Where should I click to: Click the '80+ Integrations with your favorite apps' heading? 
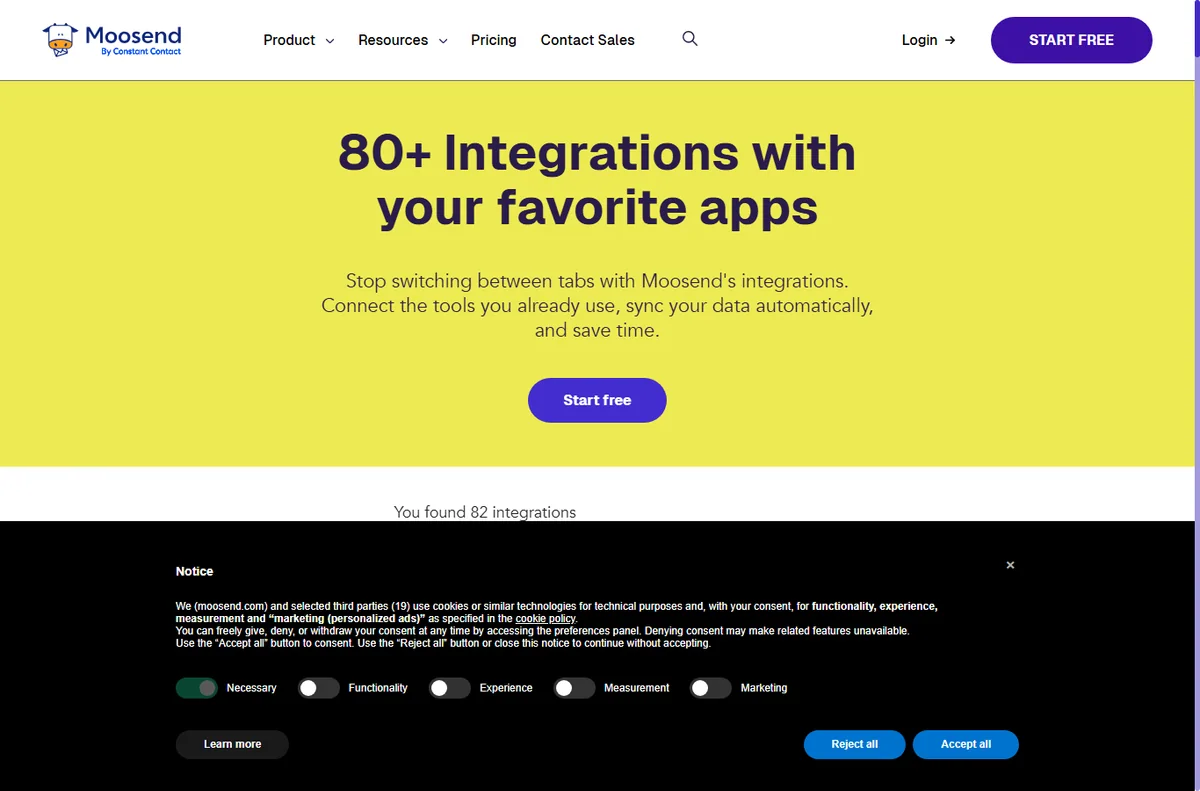597,180
